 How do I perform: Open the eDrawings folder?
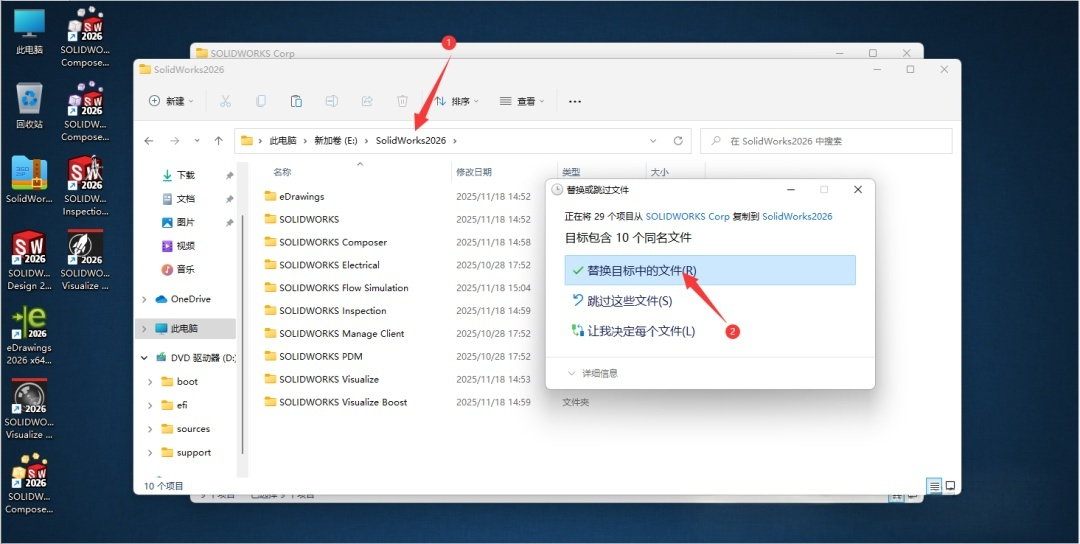[x=302, y=196]
